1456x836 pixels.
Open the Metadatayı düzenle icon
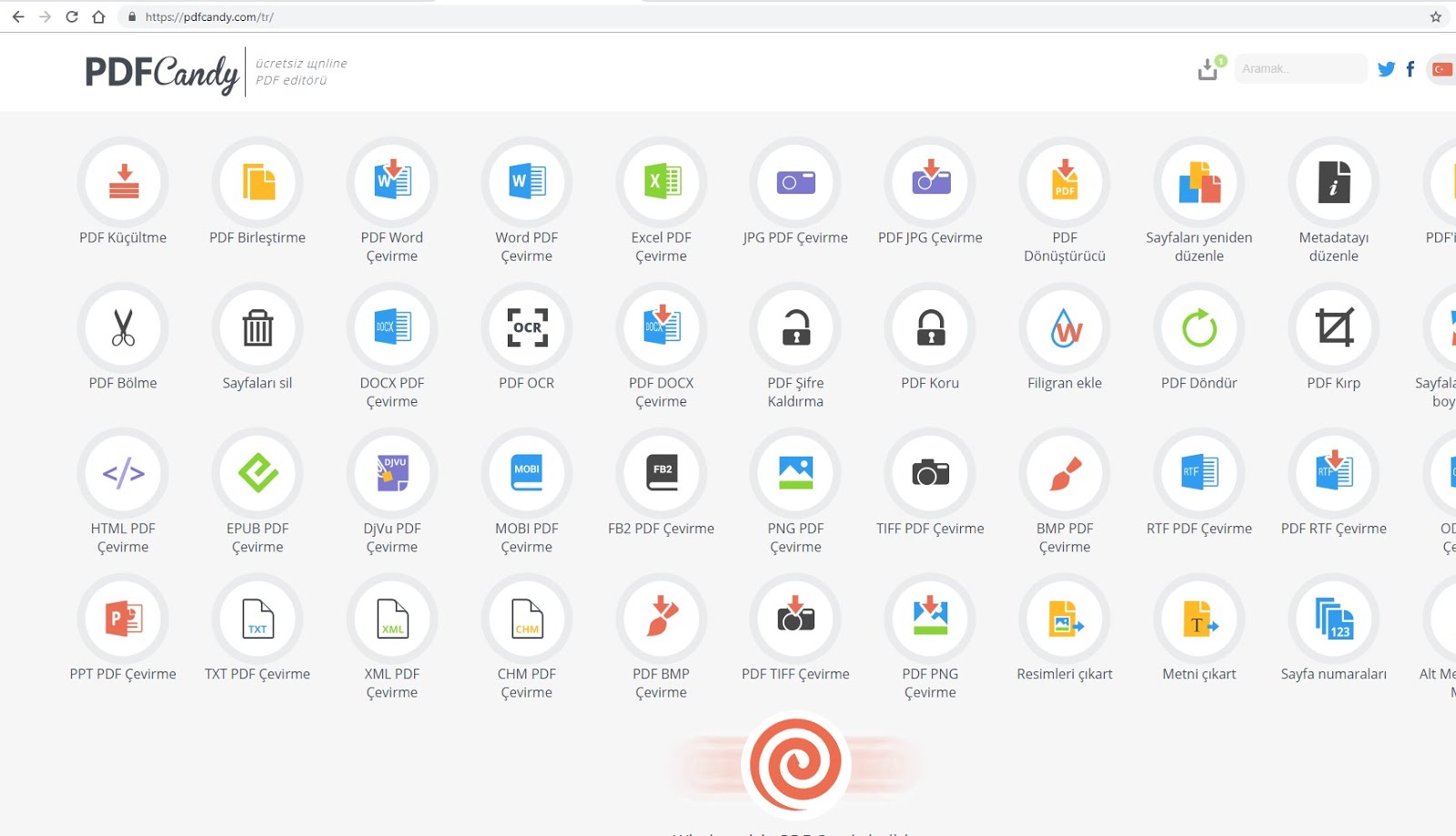click(x=1334, y=182)
